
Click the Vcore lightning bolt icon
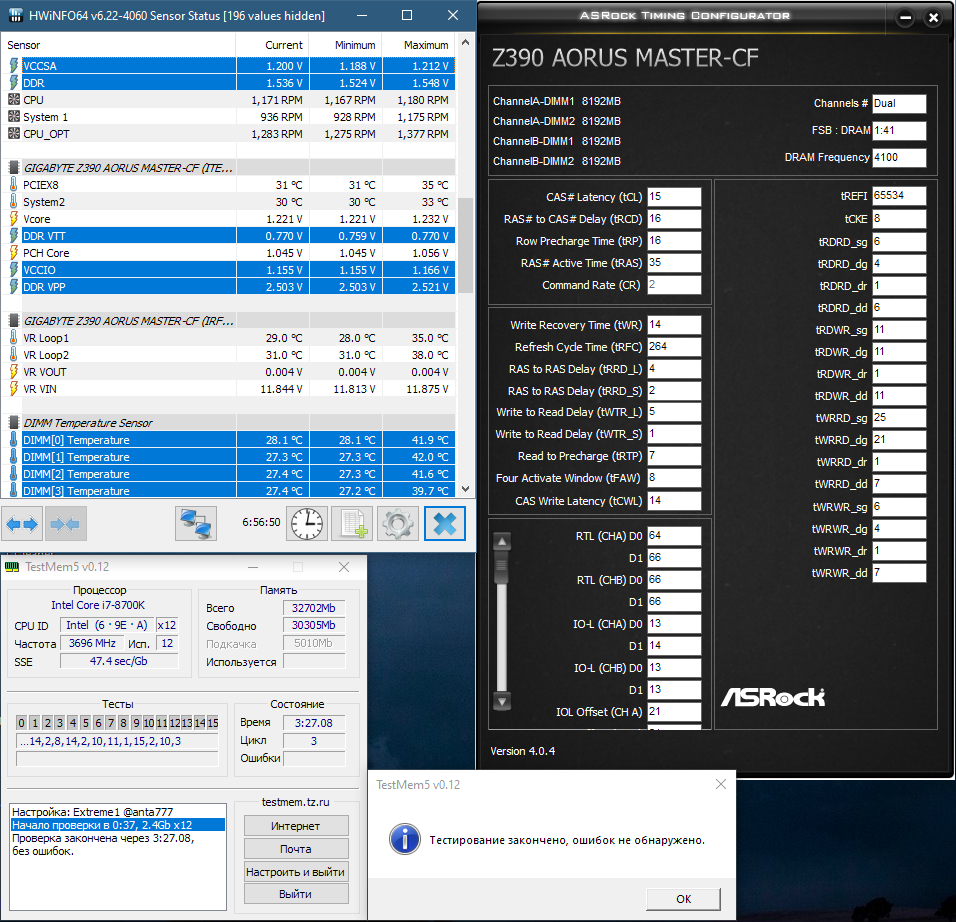13,218
